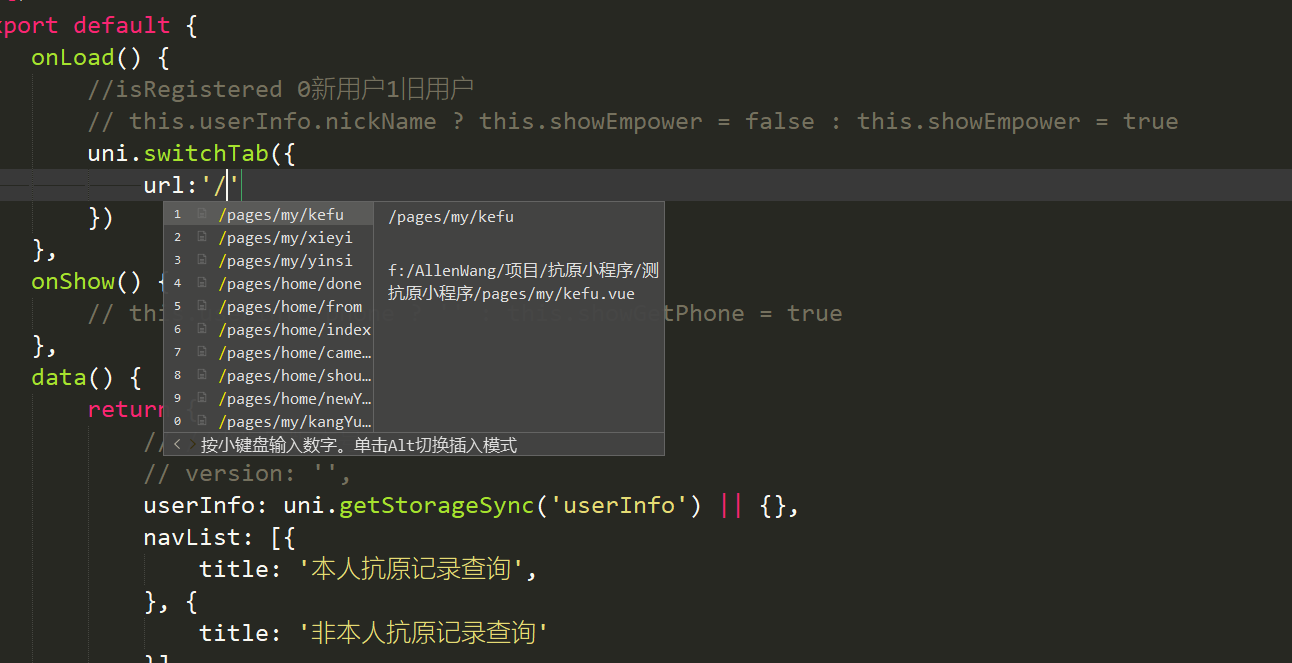Screen dimensions: 1292x663
Task: Click the isRegistered comment line
Action: click(x=281, y=89)
